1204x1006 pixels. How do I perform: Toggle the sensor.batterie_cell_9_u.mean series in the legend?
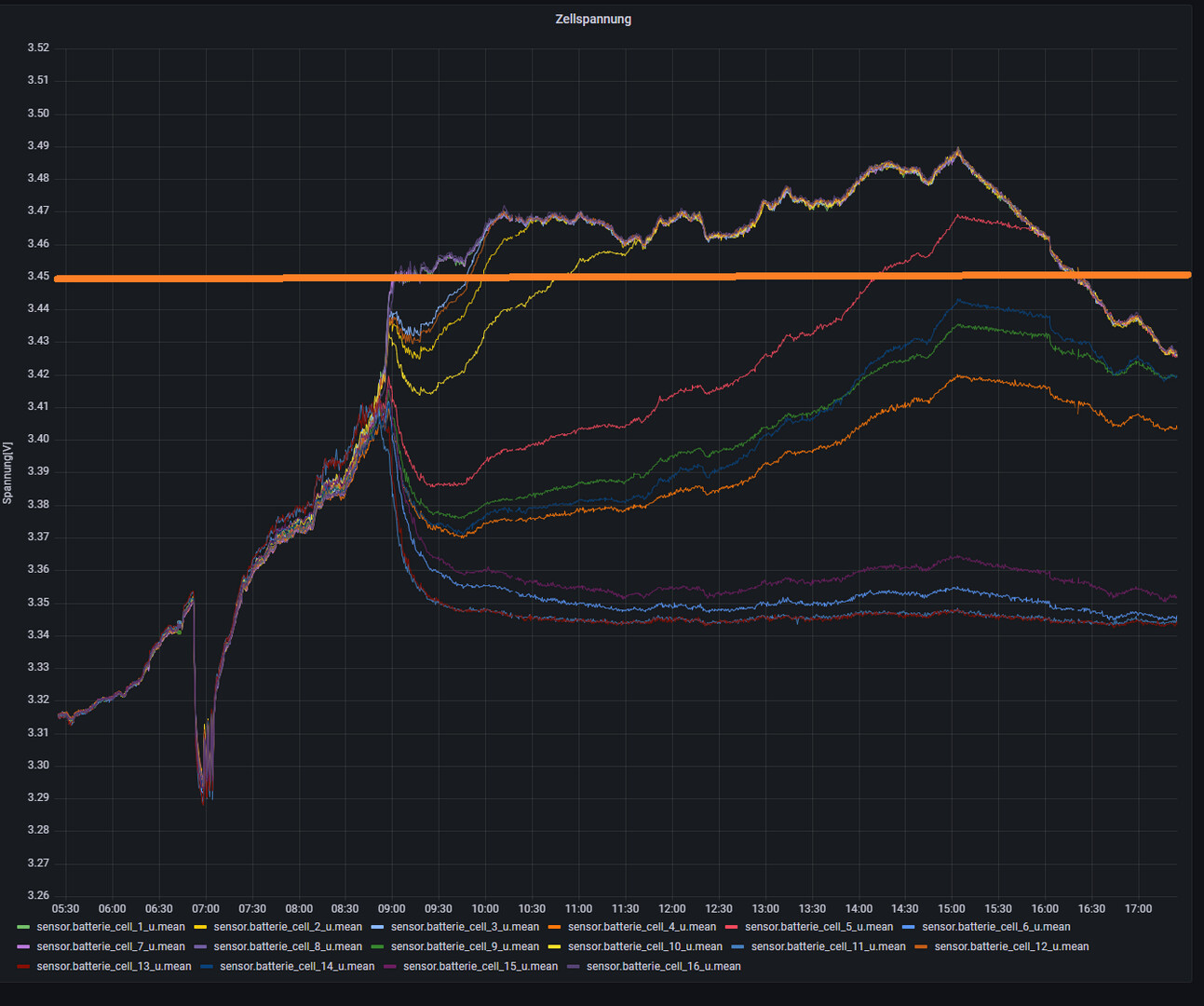click(x=465, y=946)
